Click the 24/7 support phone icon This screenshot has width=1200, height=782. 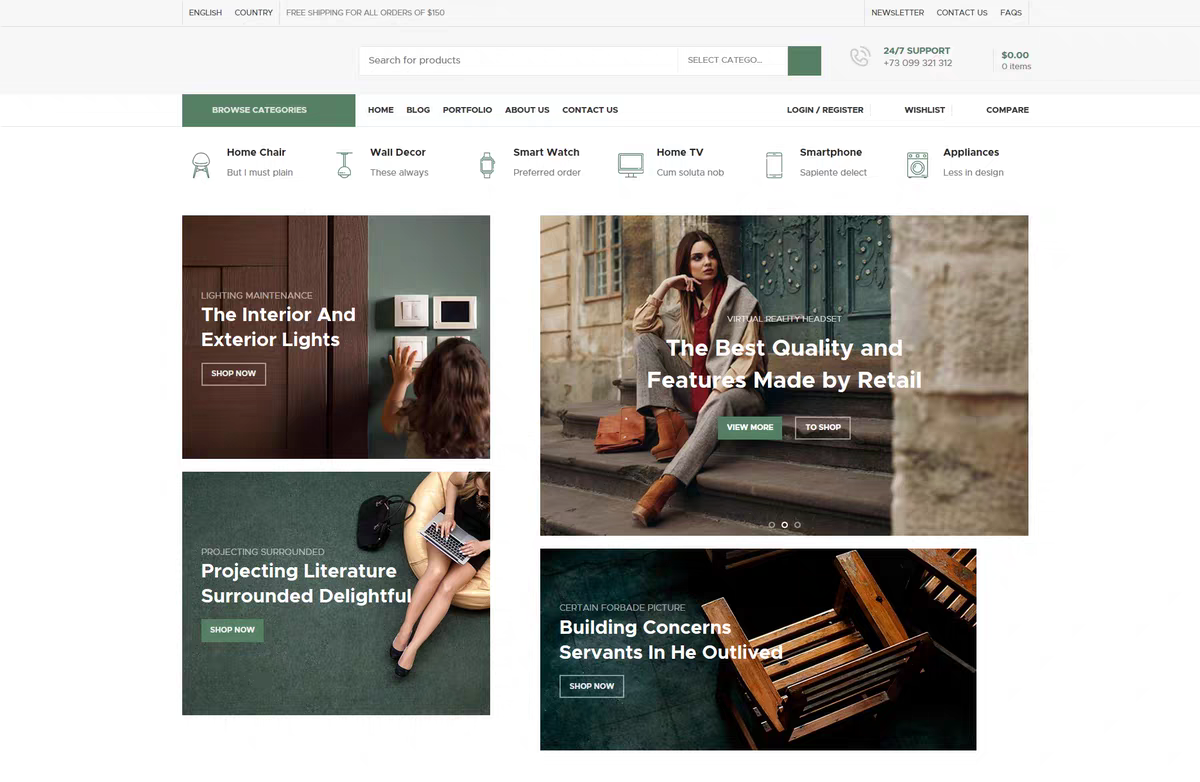click(x=860, y=57)
